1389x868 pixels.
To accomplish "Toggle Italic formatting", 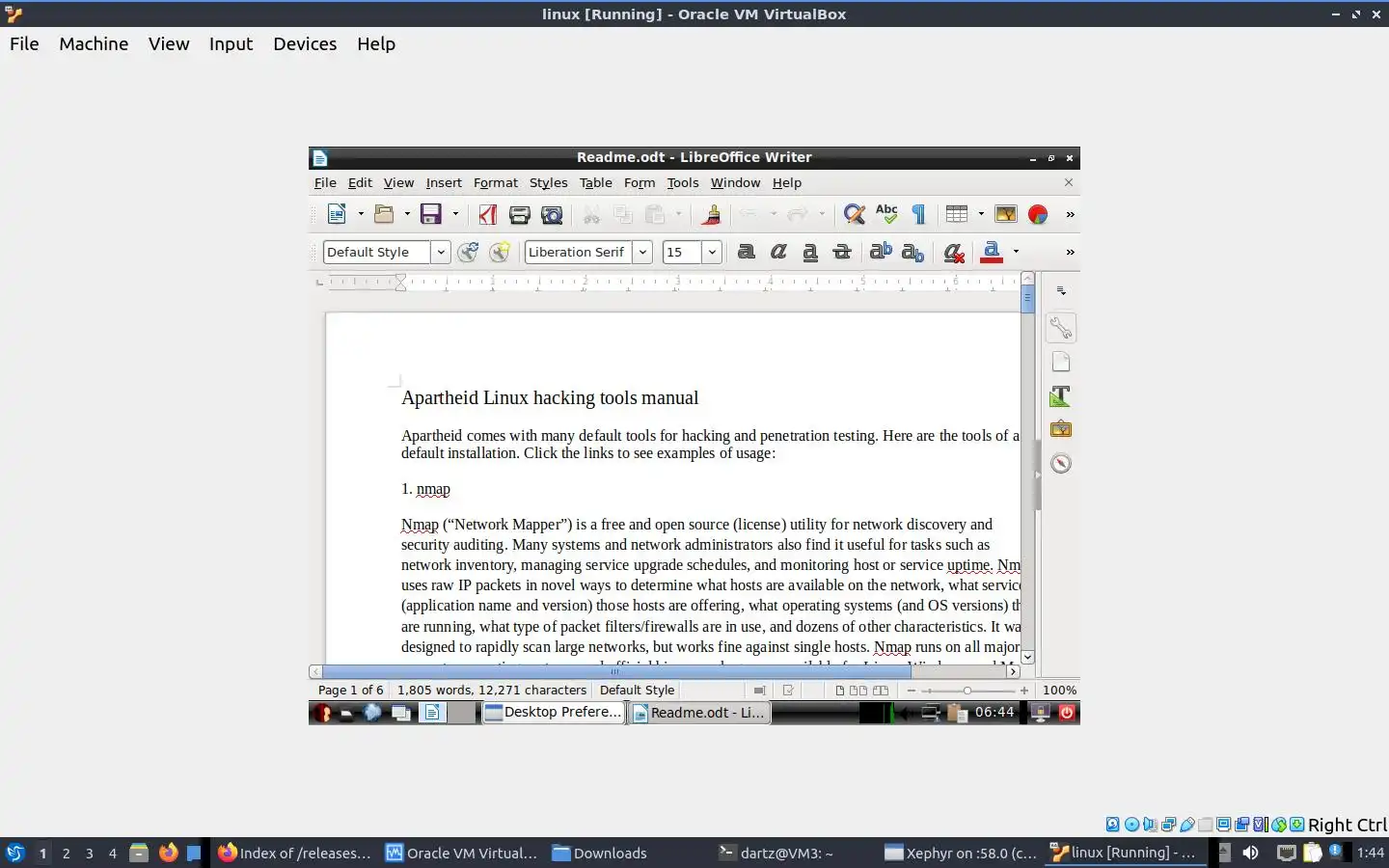I will point(778,252).
